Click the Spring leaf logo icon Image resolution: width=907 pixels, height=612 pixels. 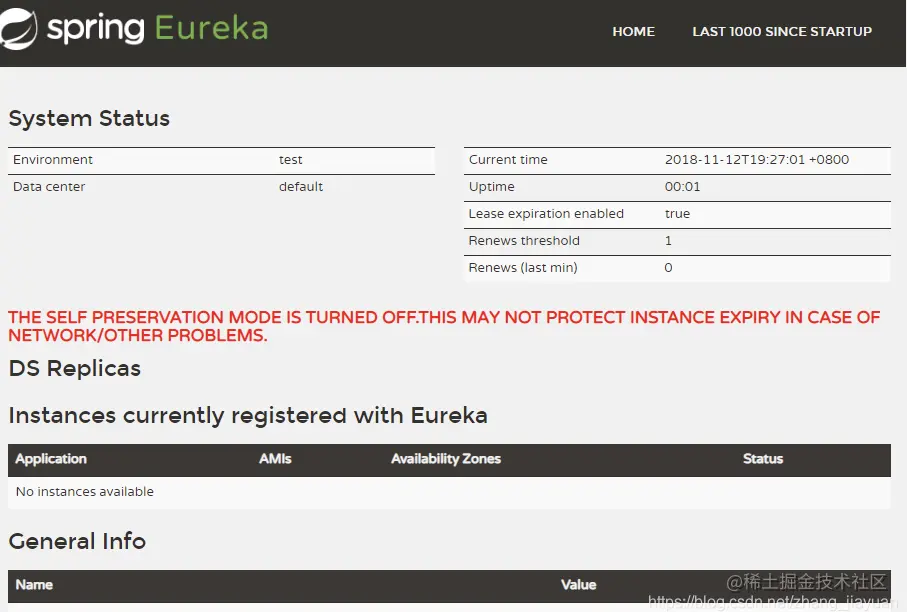pyautogui.click(x=18, y=29)
